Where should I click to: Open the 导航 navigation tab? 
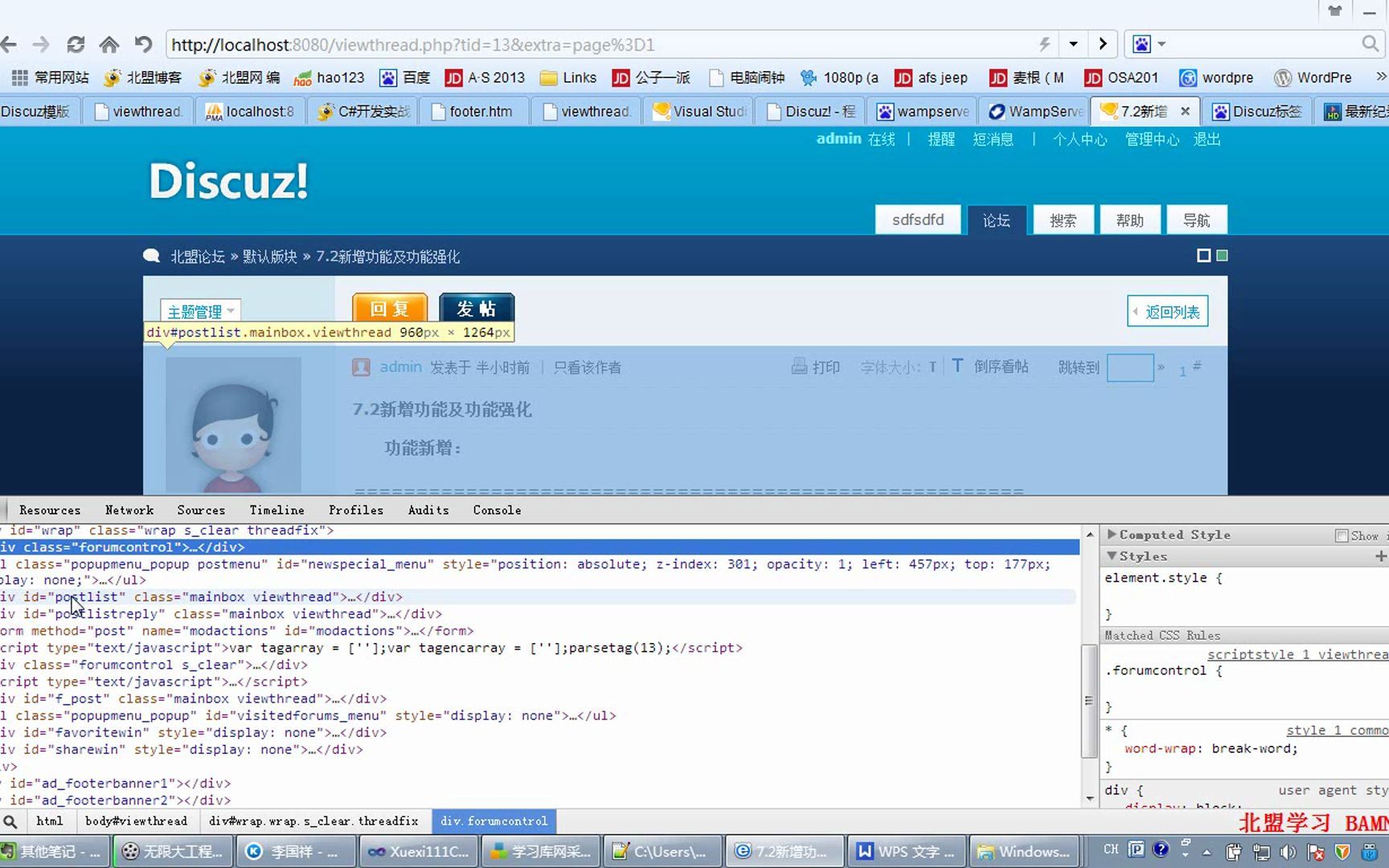click(1196, 220)
